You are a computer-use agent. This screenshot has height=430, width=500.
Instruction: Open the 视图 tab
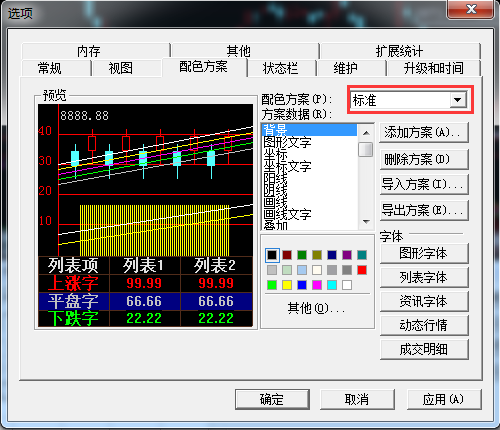click(127, 68)
